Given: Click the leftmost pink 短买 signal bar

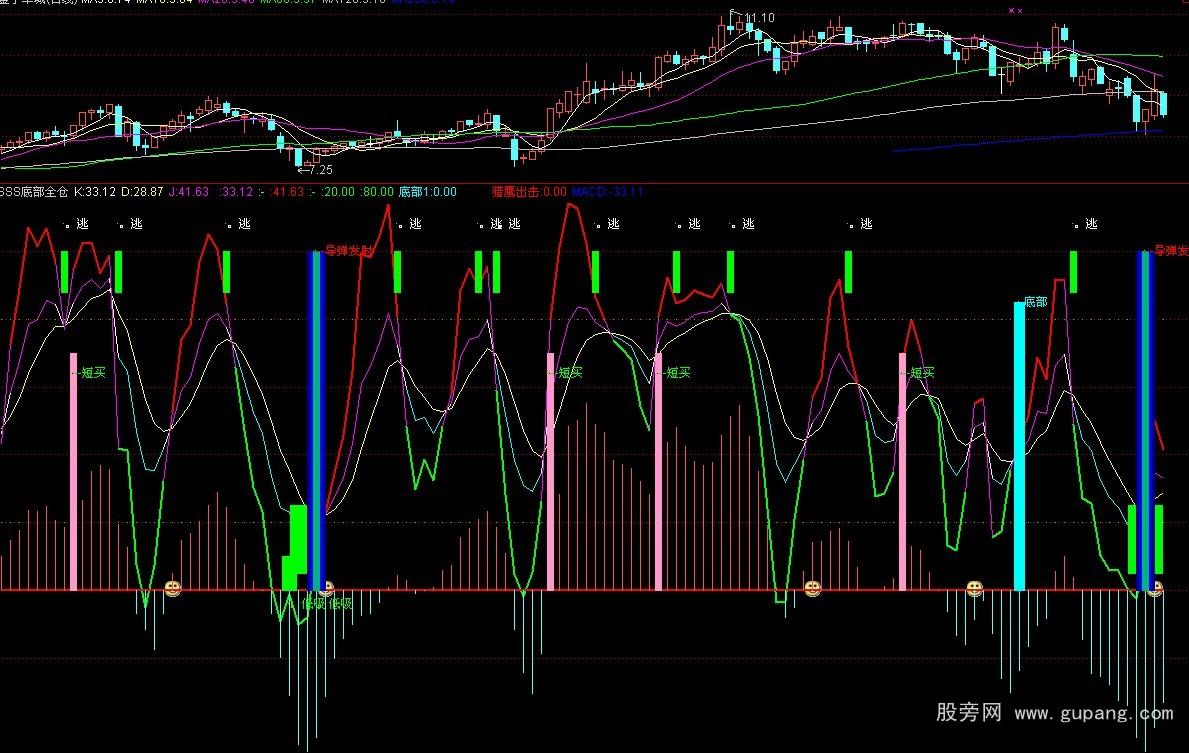Looking at the screenshot, I should (73, 470).
